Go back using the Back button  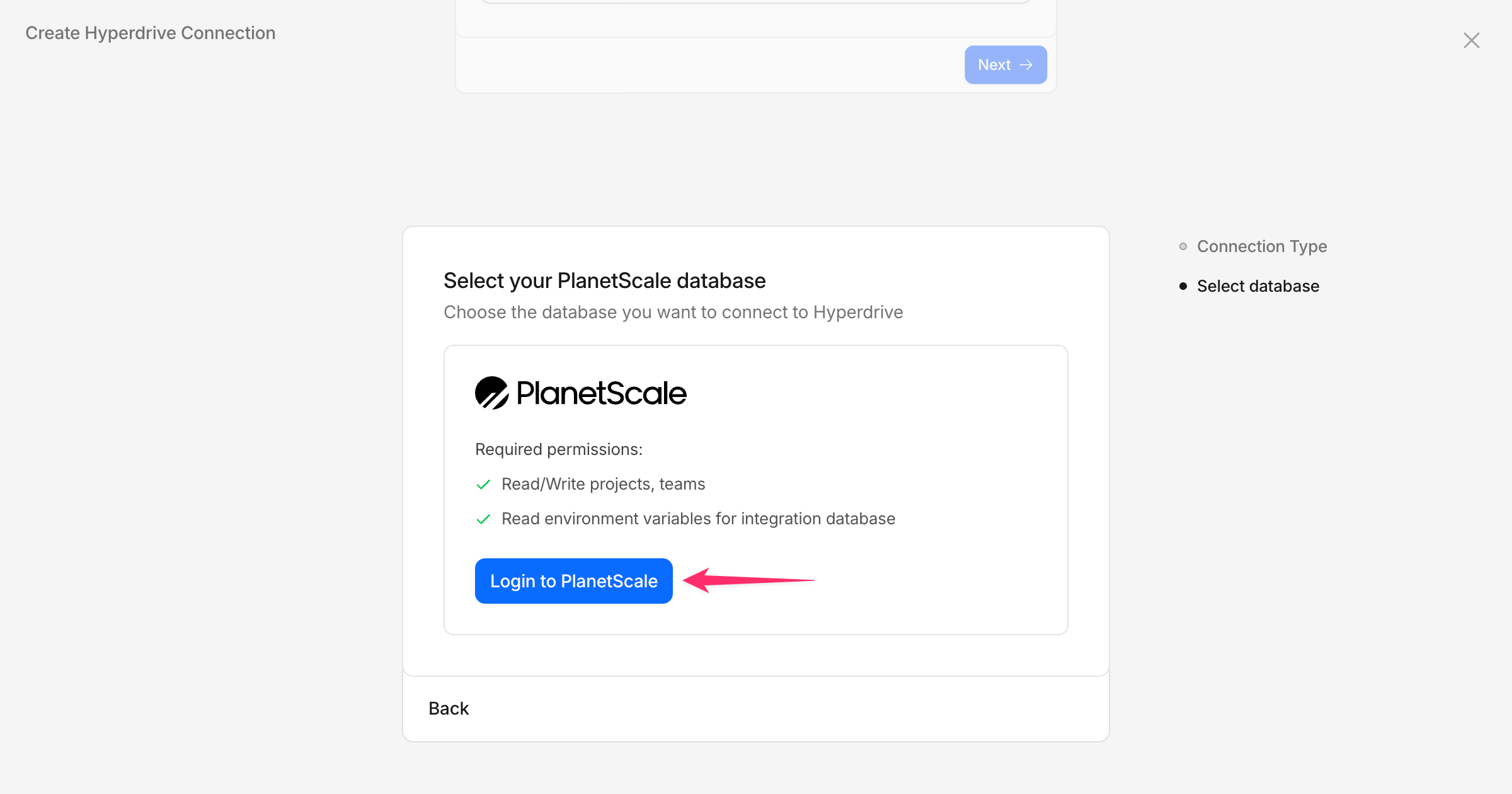pyautogui.click(x=448, y=708)
